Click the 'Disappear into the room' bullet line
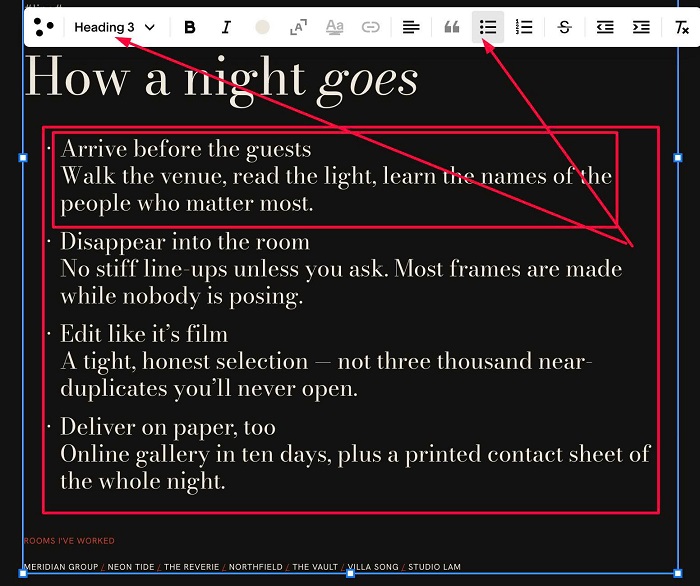The image size is (700, 586). click(185, 242)
